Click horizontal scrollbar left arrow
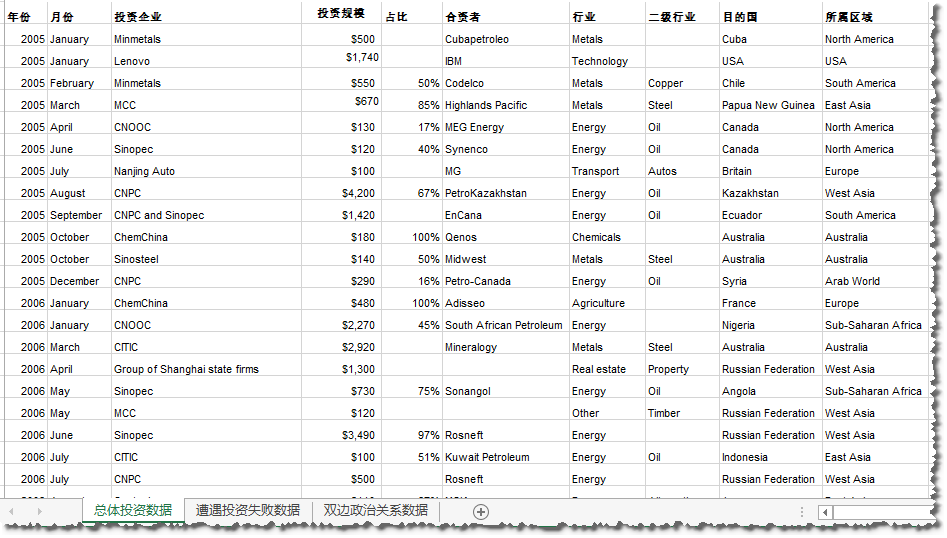 pyautogui.click(x=825, y=513)
